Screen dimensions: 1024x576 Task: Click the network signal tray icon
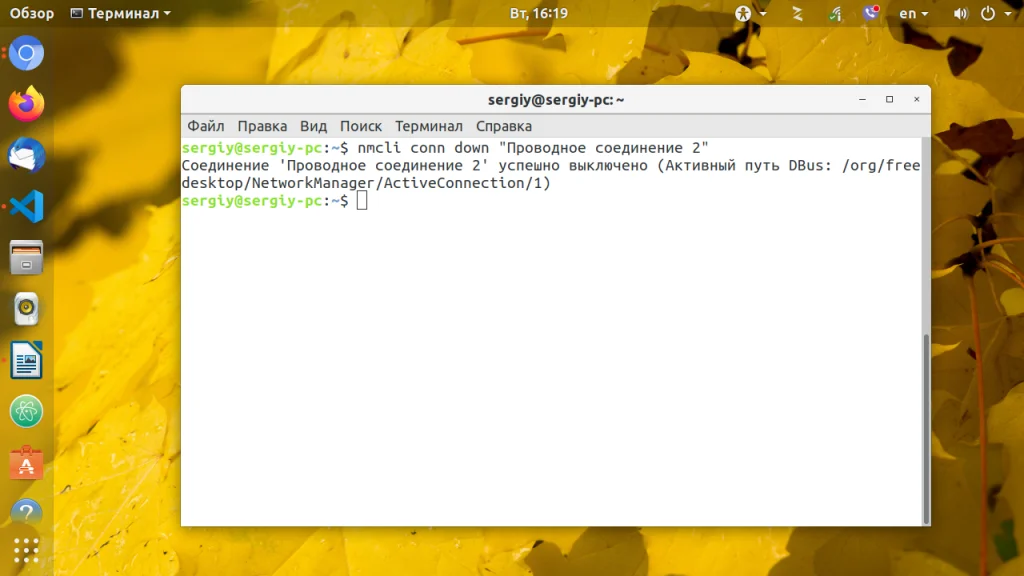coord(835,13)
